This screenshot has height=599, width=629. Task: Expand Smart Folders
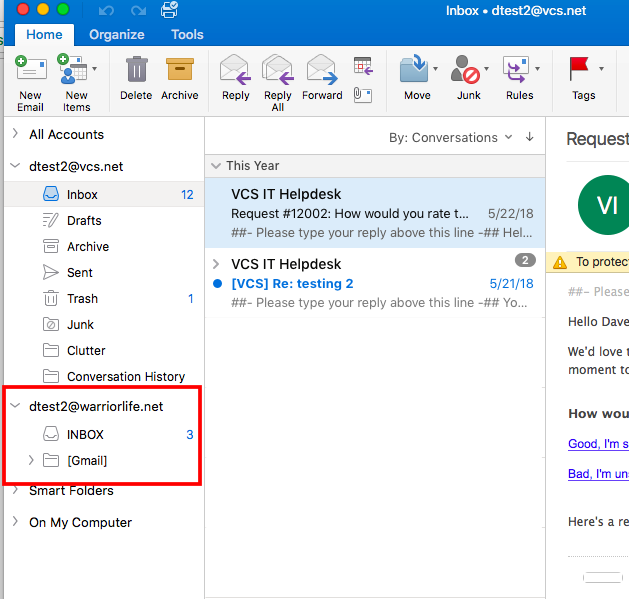[x=15, y=490]
